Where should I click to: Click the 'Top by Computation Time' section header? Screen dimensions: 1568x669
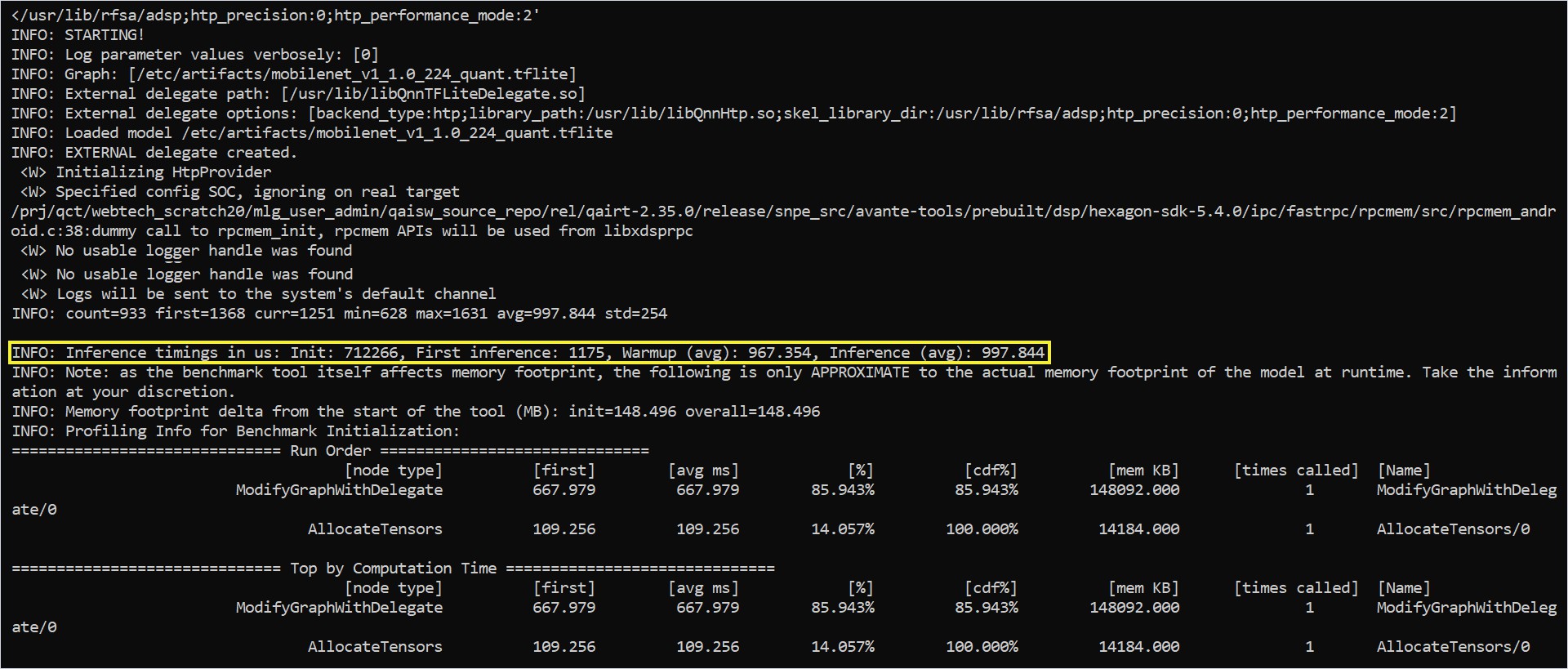coord(393,569)
